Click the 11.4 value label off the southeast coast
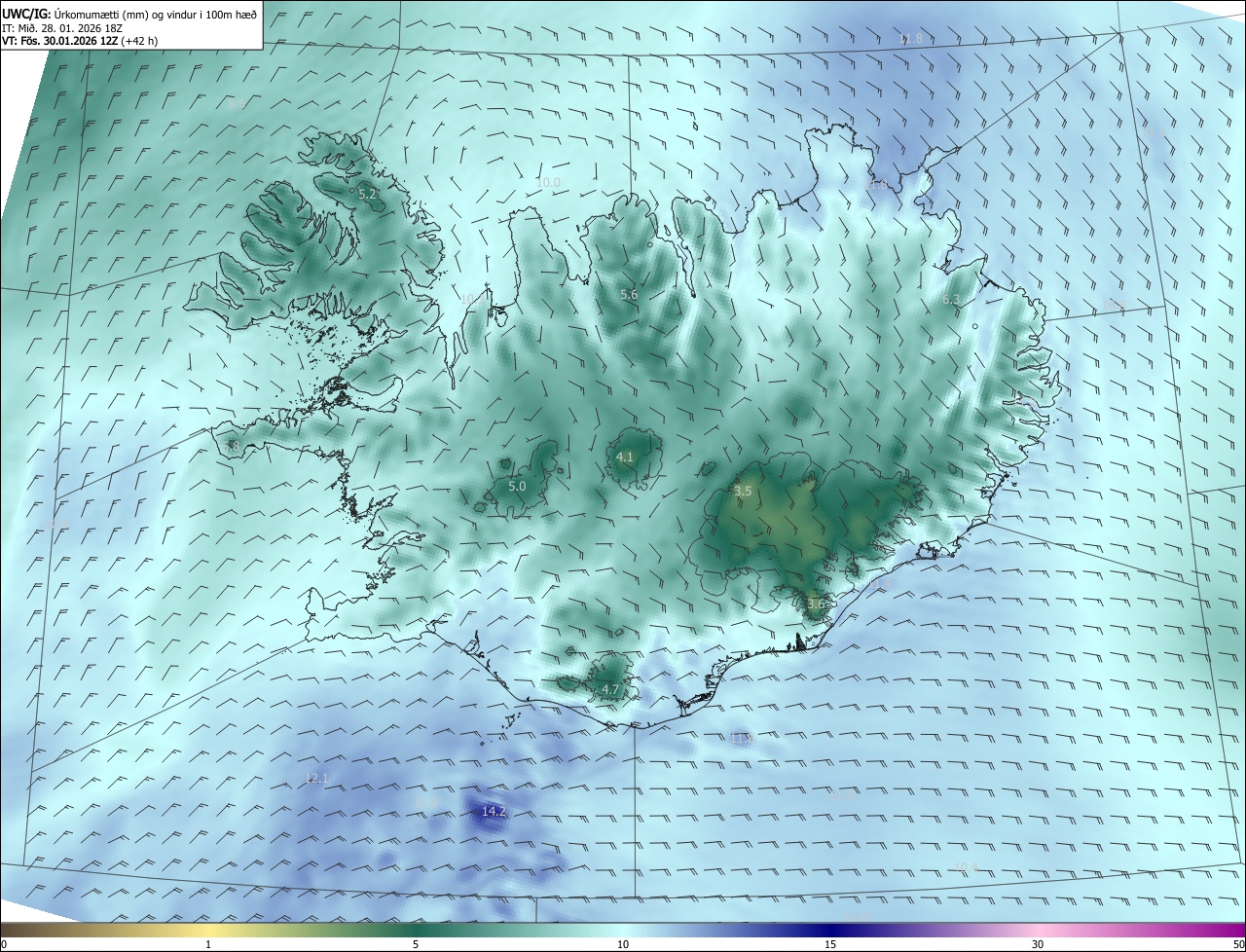 880,584
